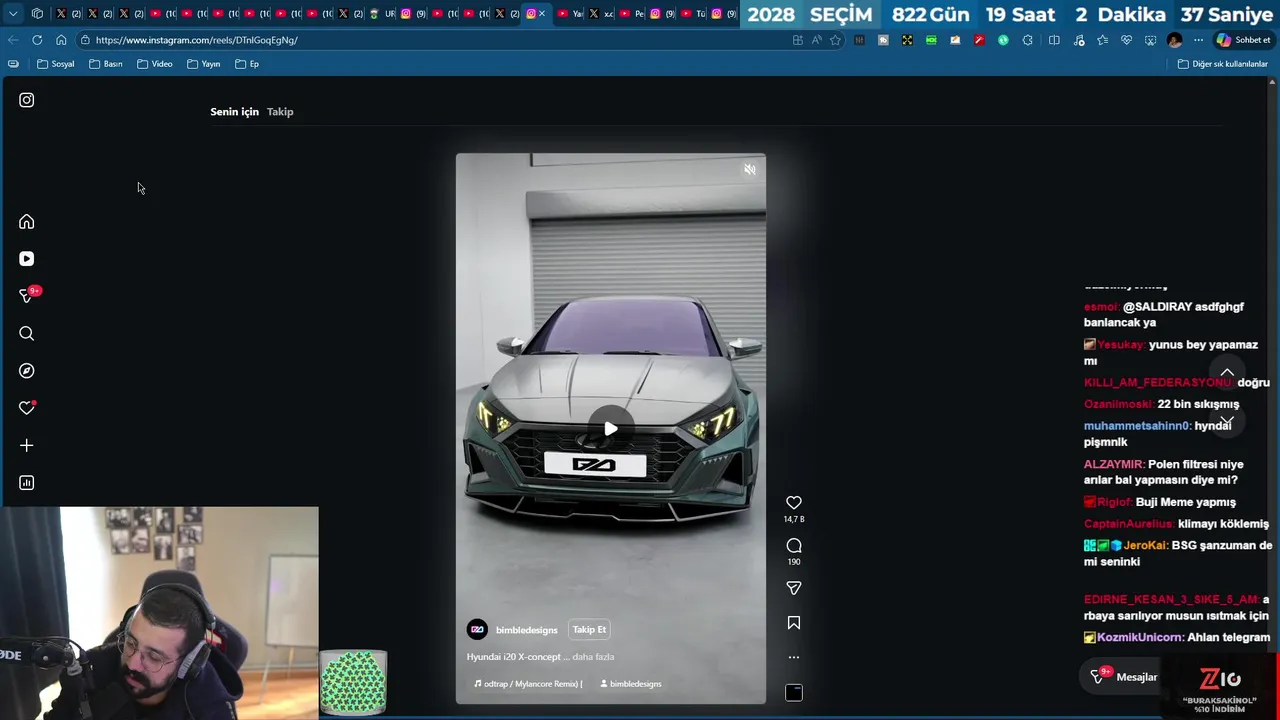Open the Video bookmarks folder
1280x720 pixels.
click(x=155, y=64)
